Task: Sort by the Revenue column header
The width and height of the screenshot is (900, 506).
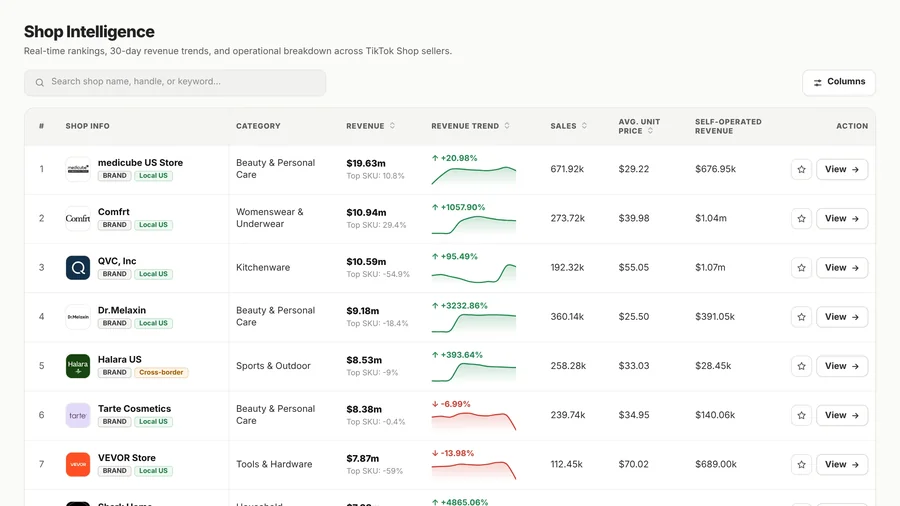Action: [370, 126]
